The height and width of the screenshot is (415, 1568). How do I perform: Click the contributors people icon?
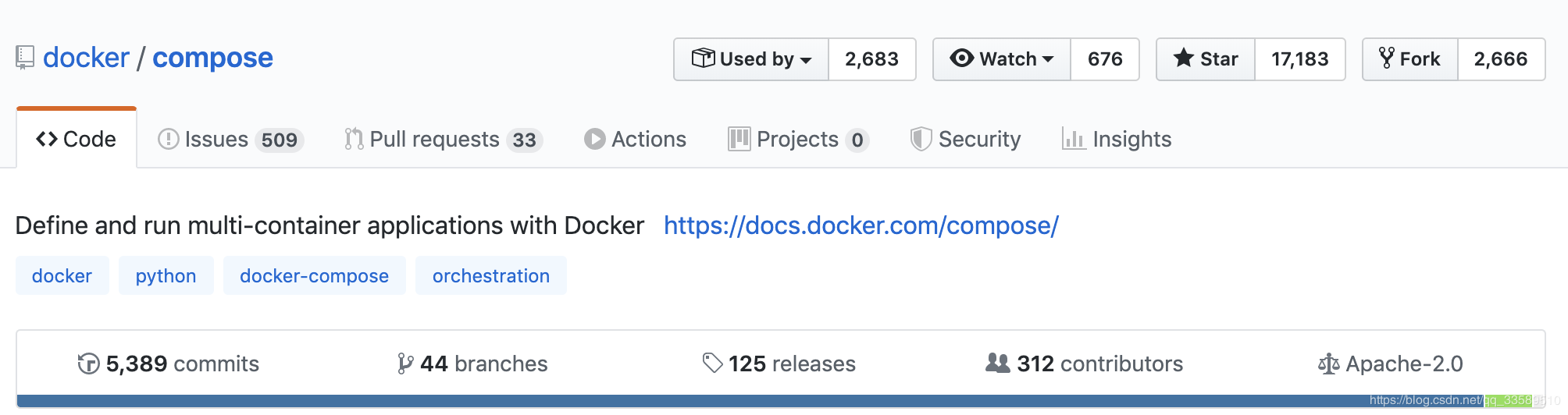pyautogui.click(x=997, y=363)
